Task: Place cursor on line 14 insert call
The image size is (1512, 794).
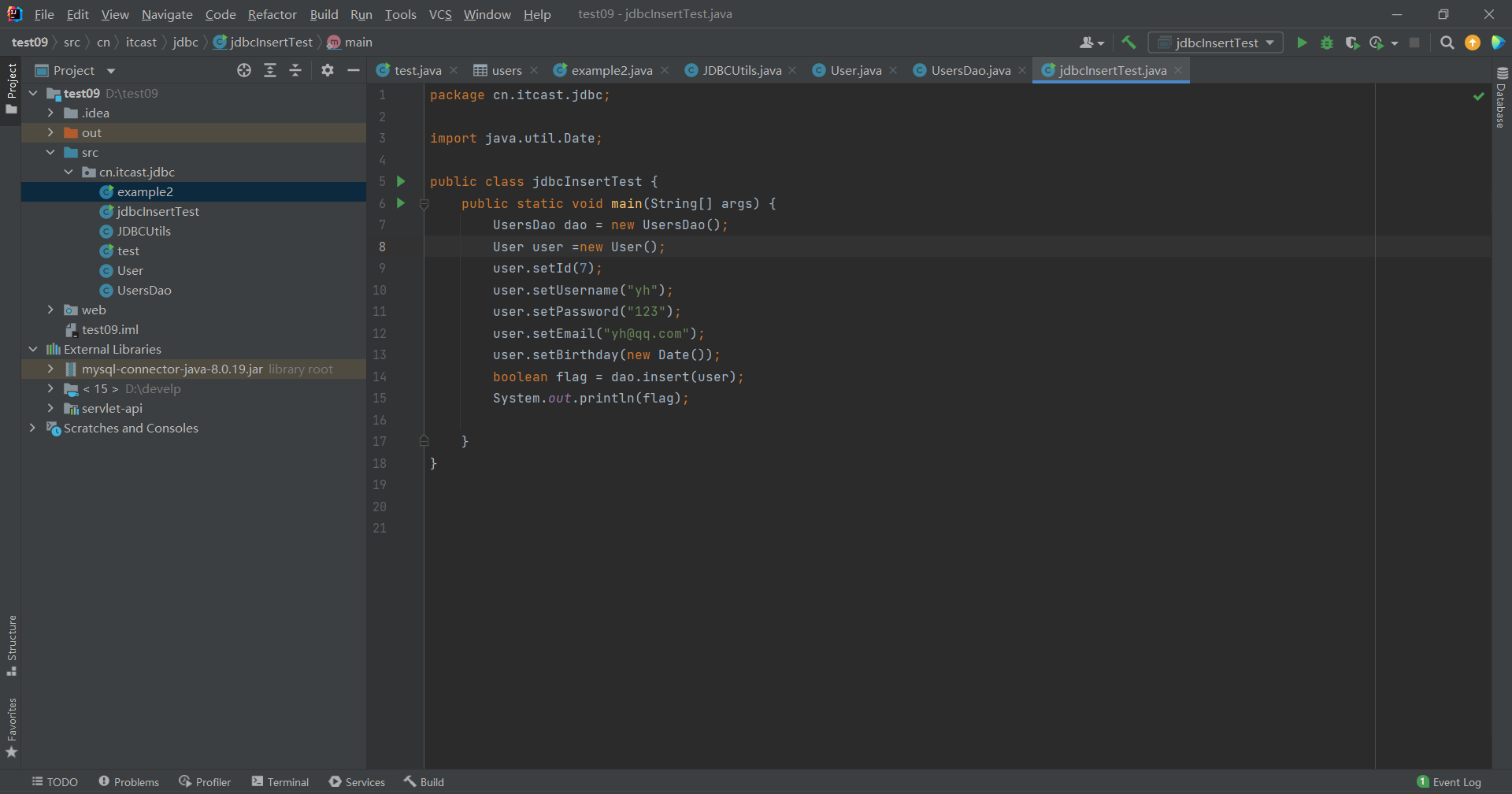Action: [x=677, y=377]
